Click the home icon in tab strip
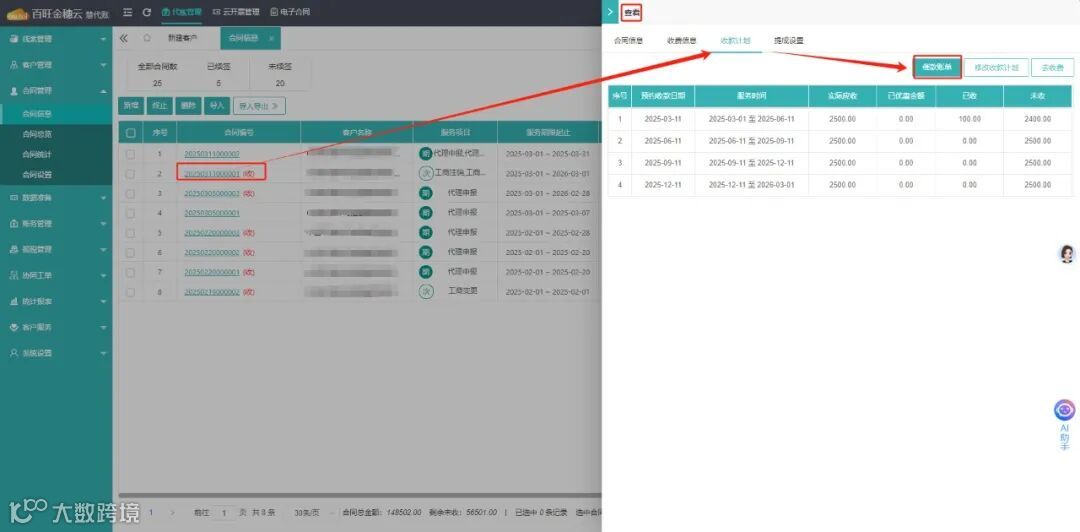The width and height of the screenshot is (1080, 532). (147, 39)
